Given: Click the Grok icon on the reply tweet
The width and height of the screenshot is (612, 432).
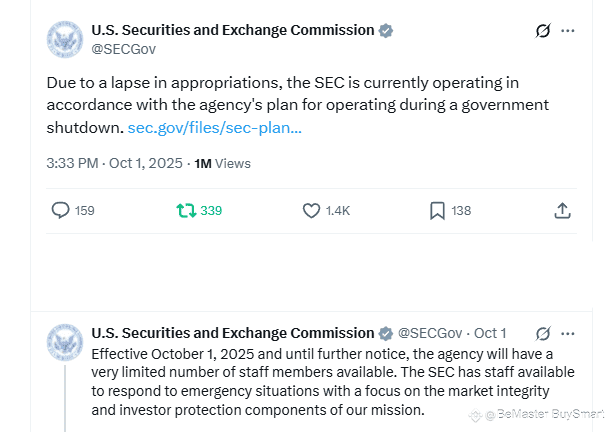Looking at the screenshot, I should (x=544, y=333).
